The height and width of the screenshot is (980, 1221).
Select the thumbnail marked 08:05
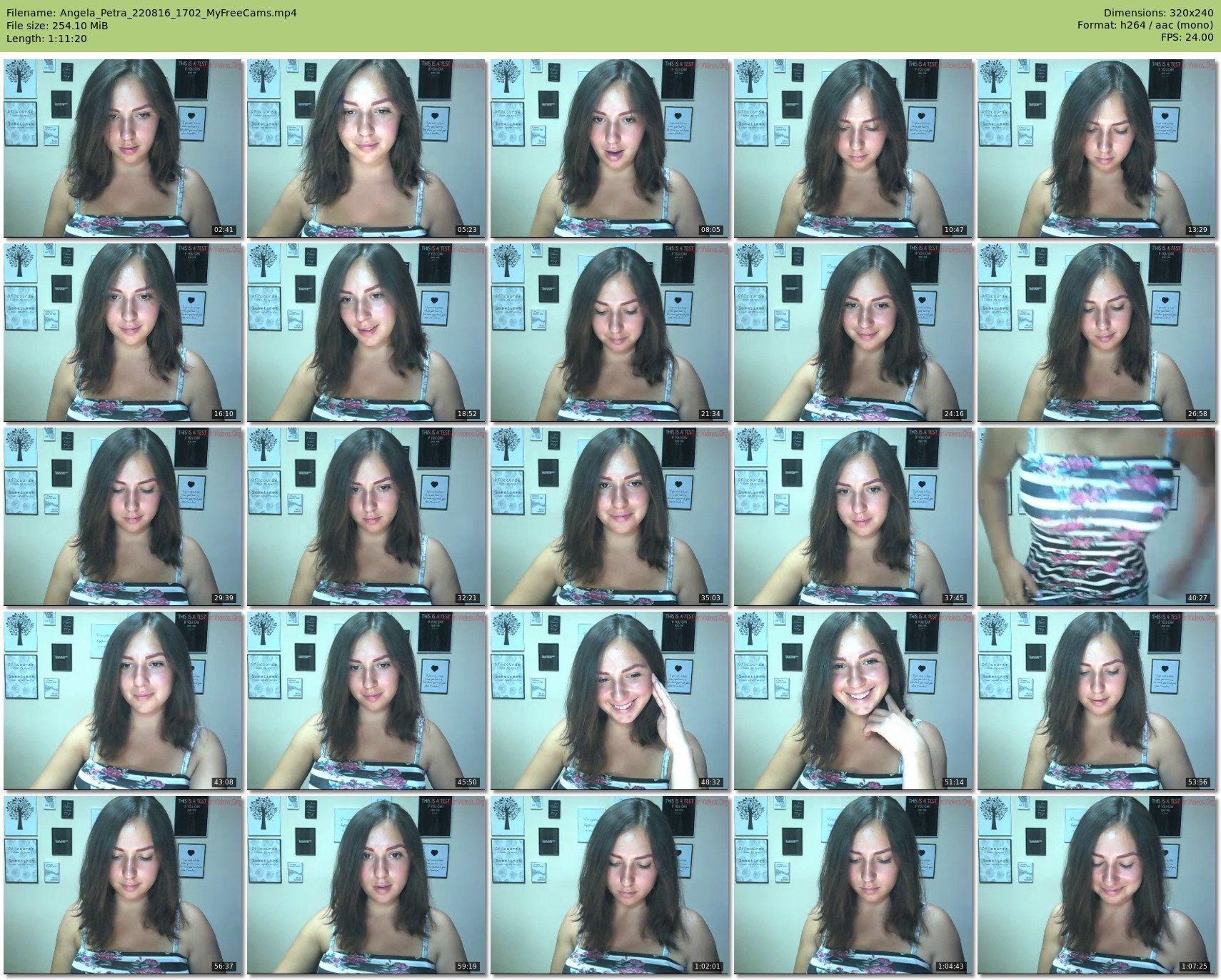pos(610,148)
